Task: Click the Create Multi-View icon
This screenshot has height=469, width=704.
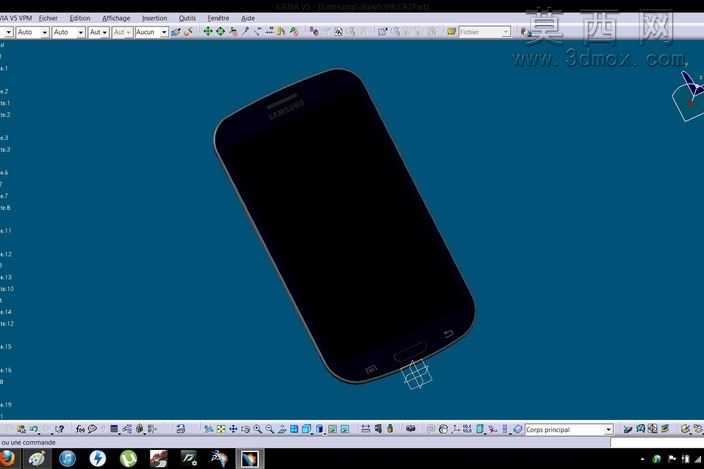Action: point(294,429)
